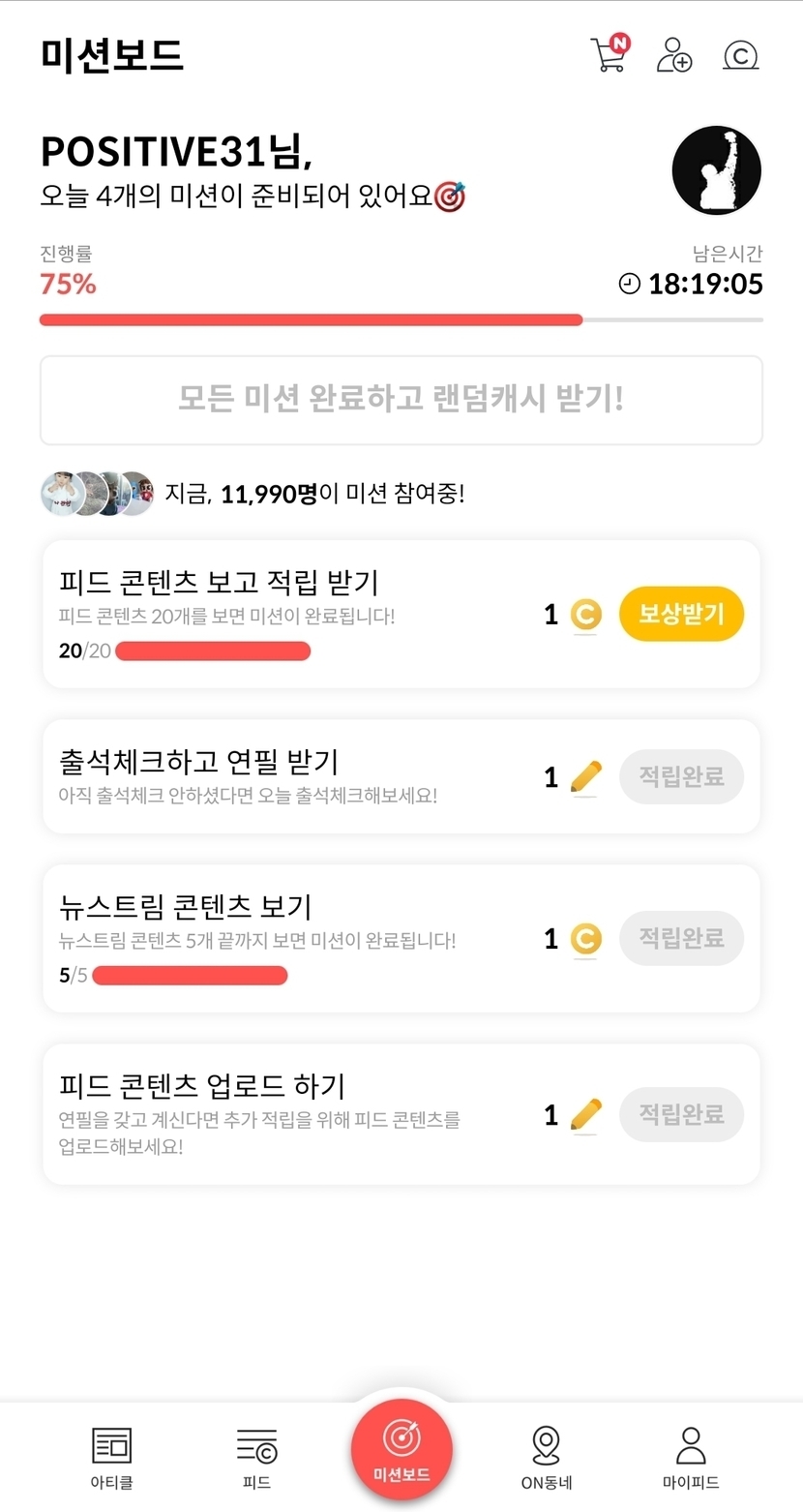
Task: Tap 모든 미션 완료하고 랜덤캐시 받기 button
Action: pyautogui.click(x=401, y=400)
